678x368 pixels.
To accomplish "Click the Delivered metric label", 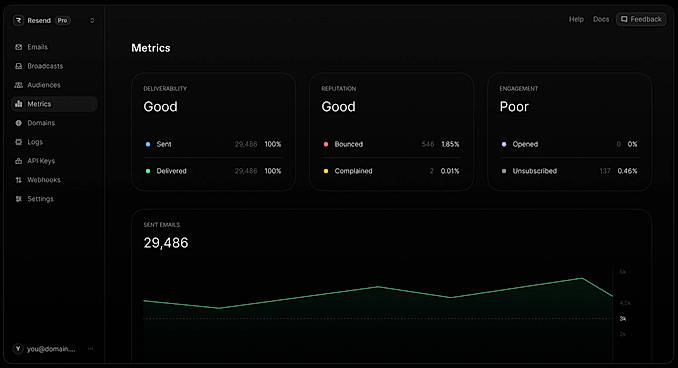I will point(172,171).
